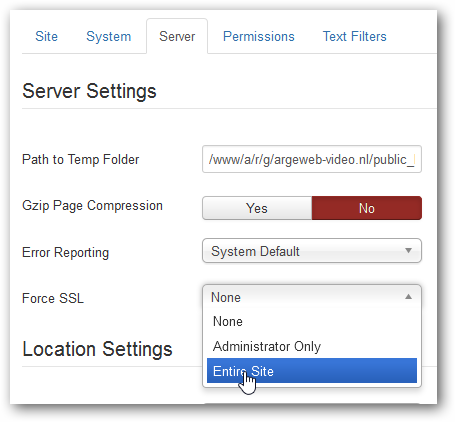Image resolution: width=455 pixels, height=422 pixels.
Task: Switch to the Site tab
Action: coord(46,36)
